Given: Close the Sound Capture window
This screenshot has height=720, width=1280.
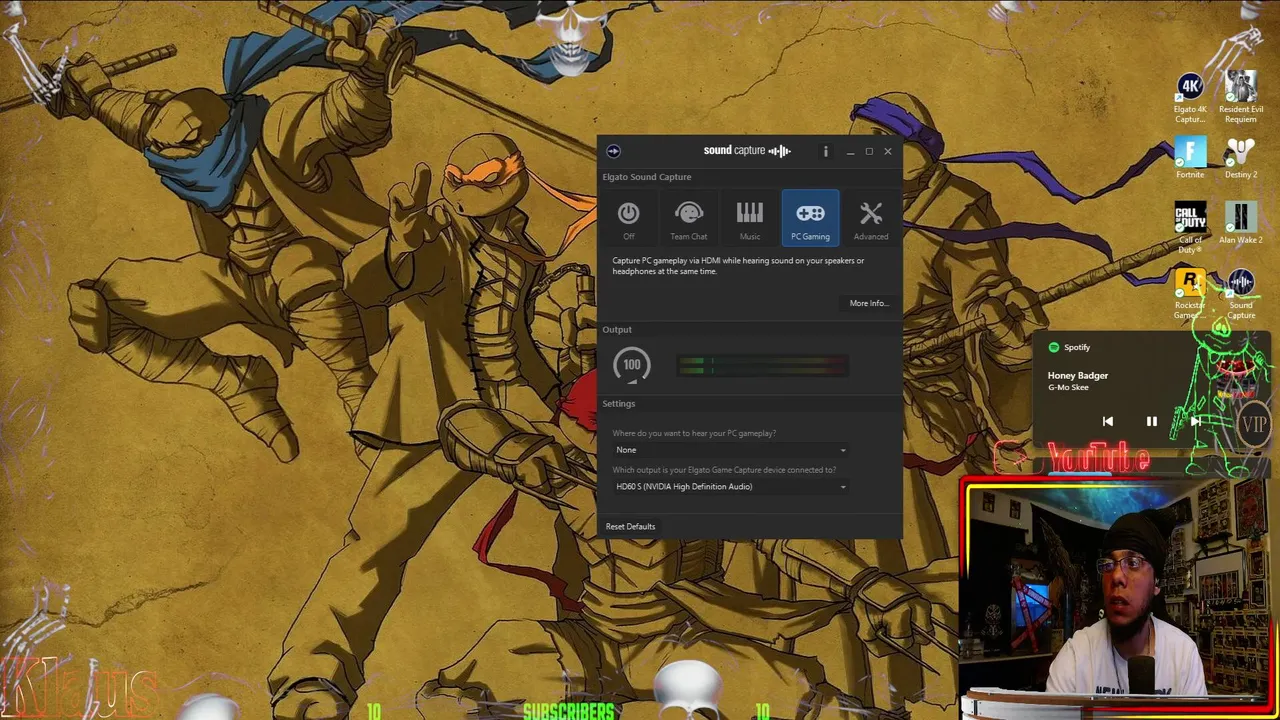Looking at the screenshot, I should (887, 151).
